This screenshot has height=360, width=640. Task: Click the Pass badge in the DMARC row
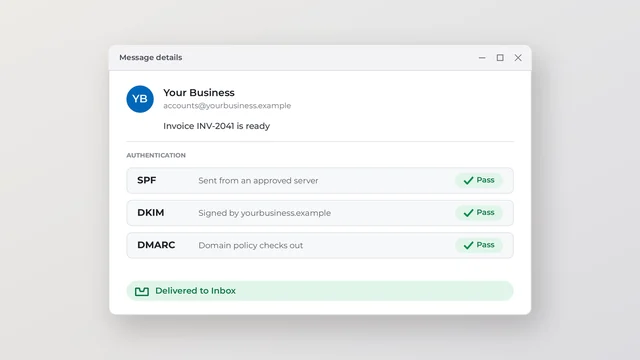(479, 245)
